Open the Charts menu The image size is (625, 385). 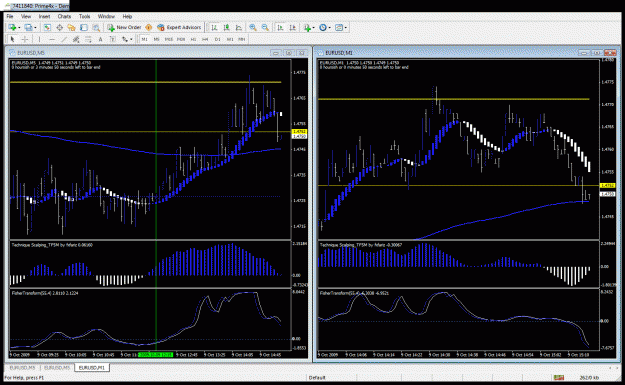tap(64, 16)
